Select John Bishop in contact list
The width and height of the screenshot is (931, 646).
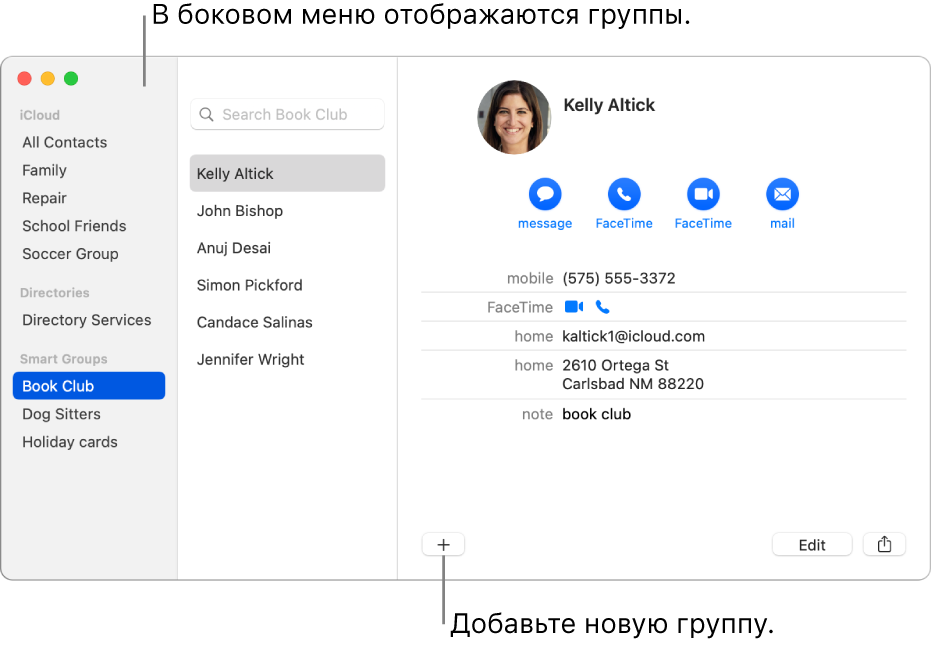coord(240,211)
